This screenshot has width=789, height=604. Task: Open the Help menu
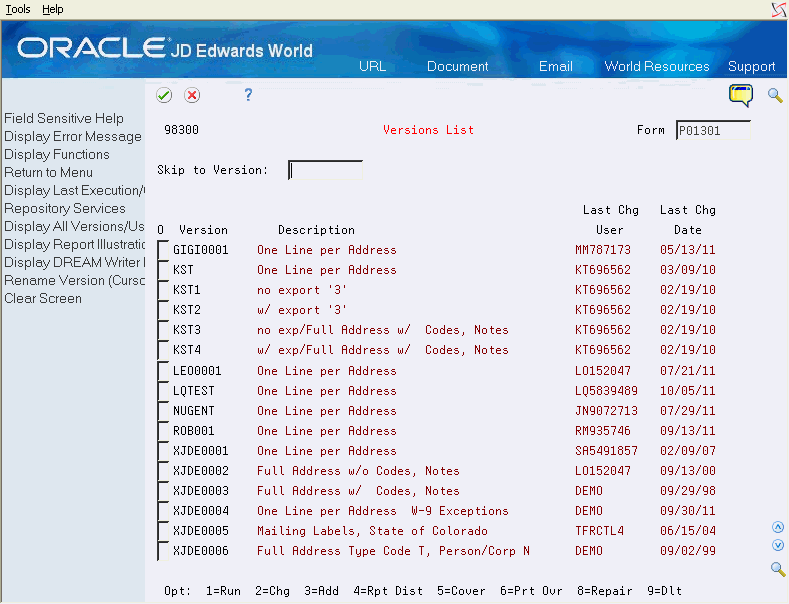click(x=52, y=9)
